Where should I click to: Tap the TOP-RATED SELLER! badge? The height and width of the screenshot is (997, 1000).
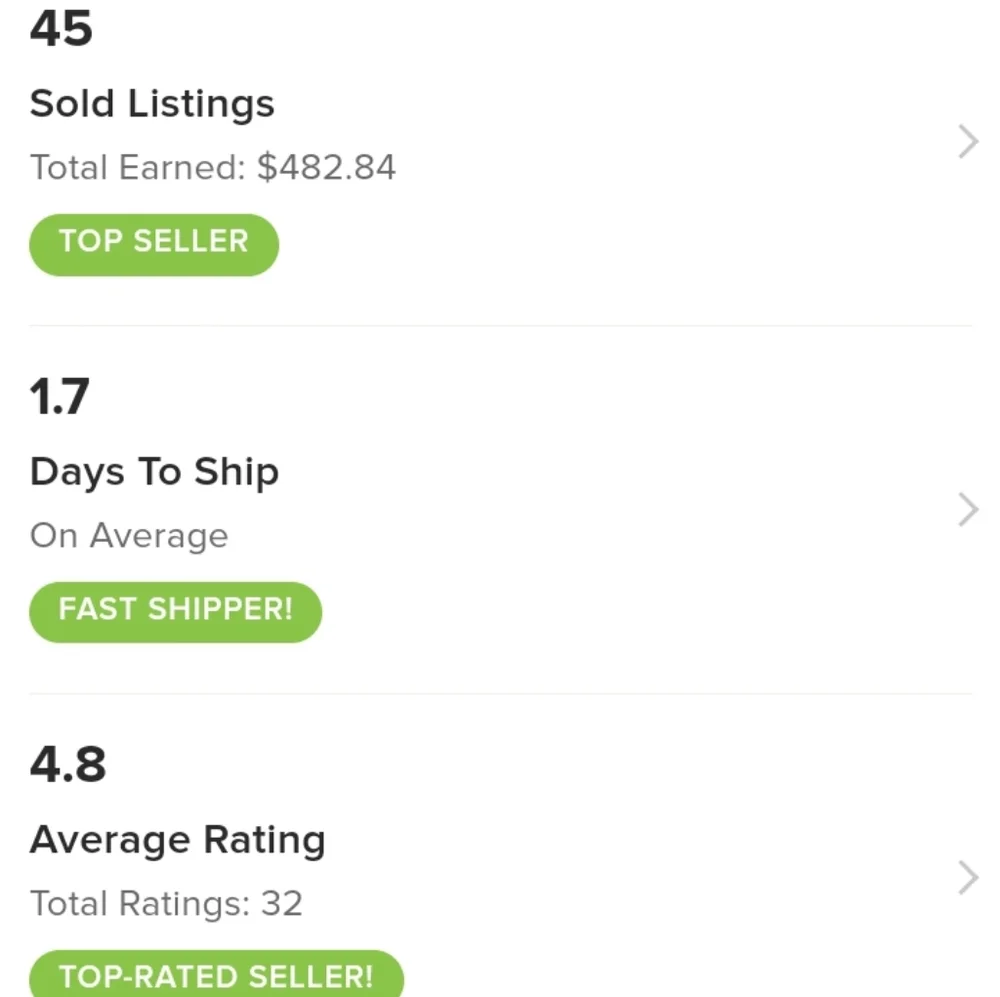(x=216, y=975)
